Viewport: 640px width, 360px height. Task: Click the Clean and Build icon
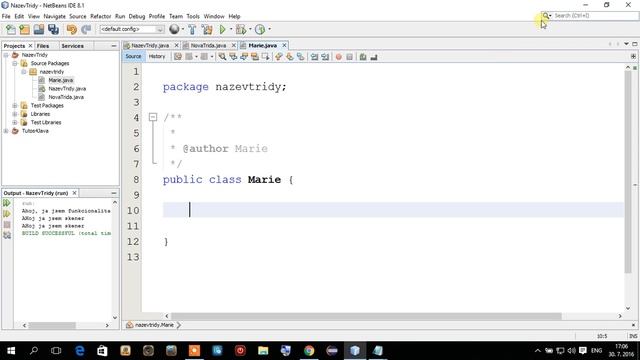click(x=207, y=29)
